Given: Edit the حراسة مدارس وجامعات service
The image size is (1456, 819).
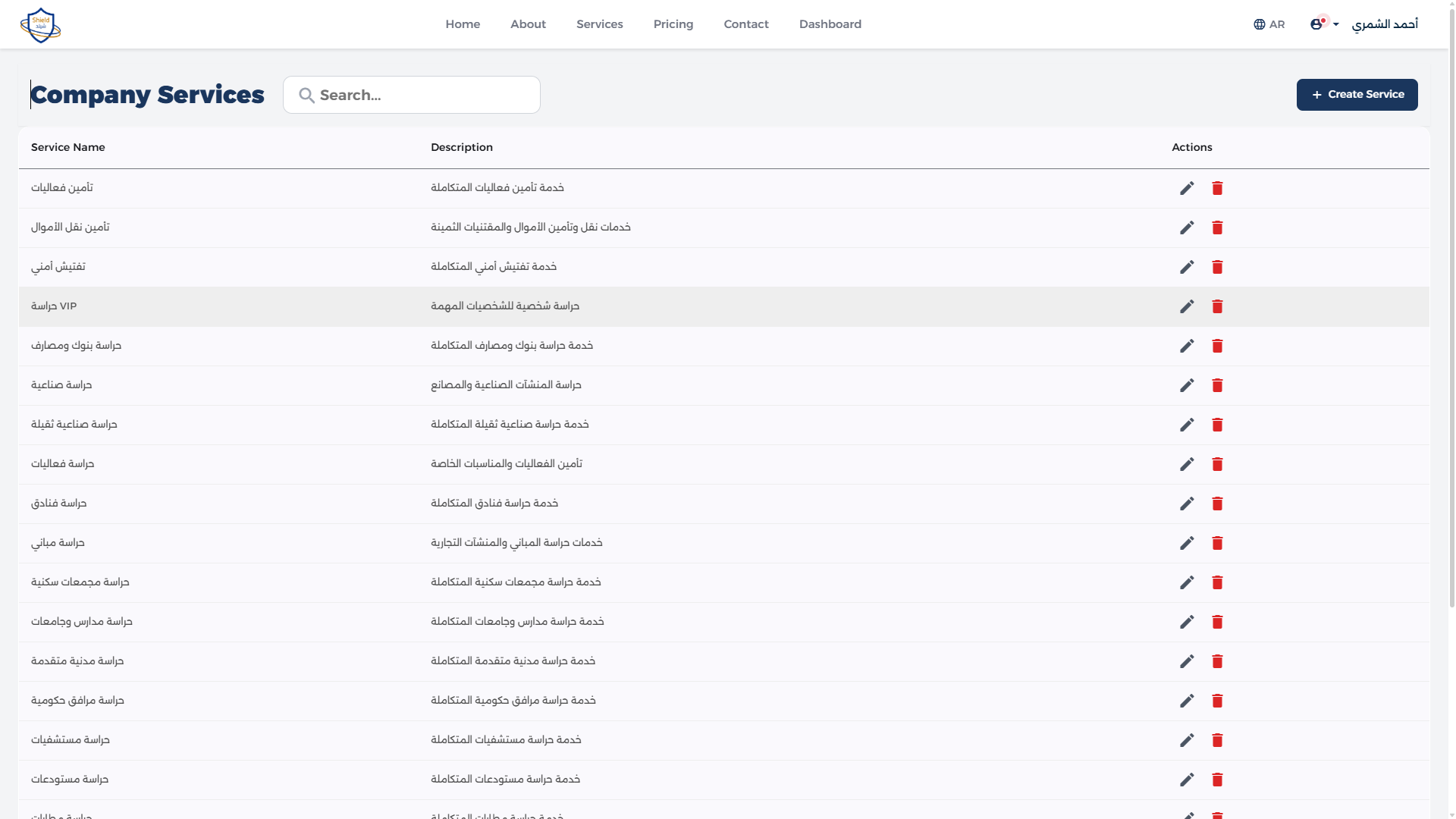Looking at the screenshot, I should [1187, 622].
